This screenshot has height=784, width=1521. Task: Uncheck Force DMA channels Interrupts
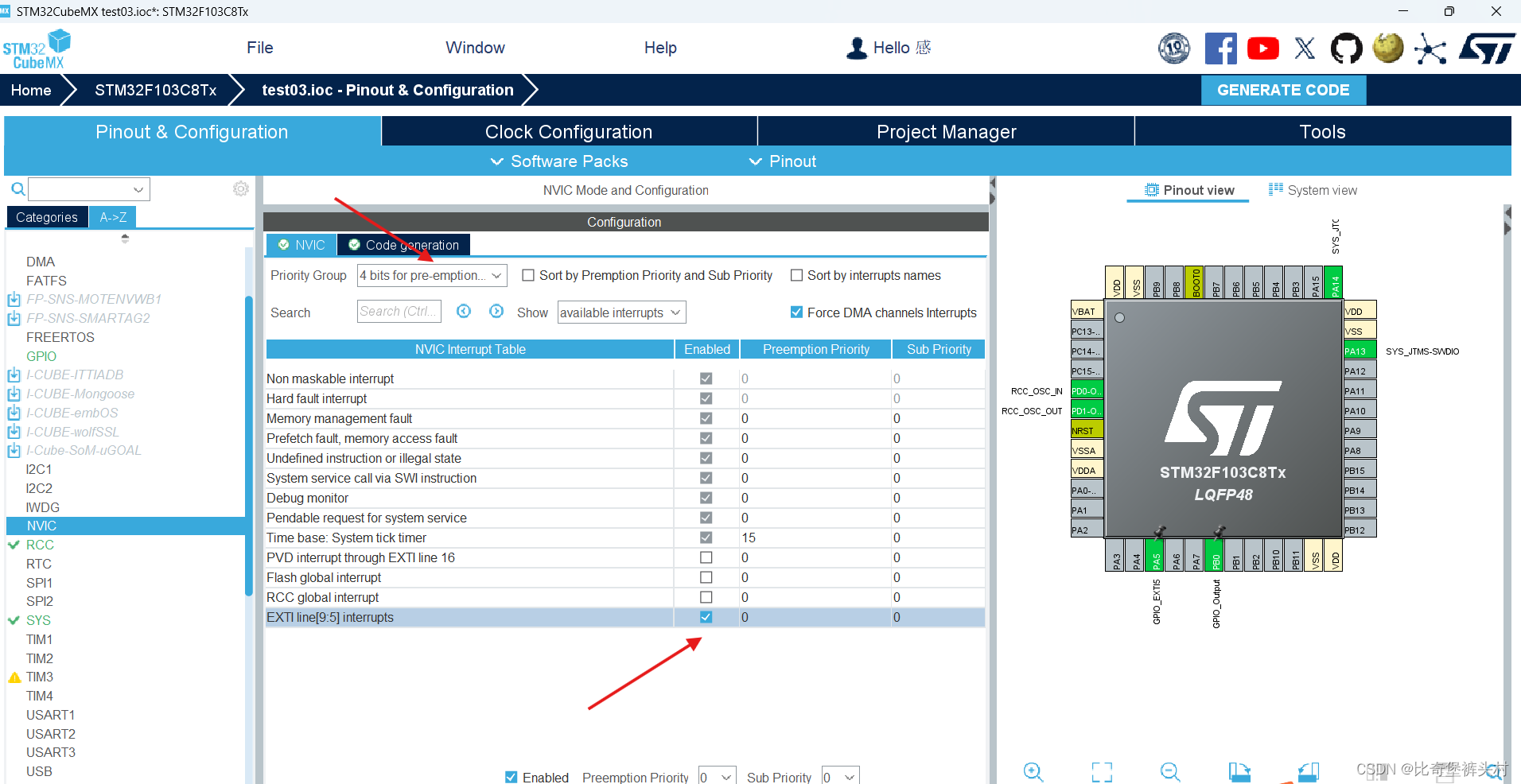coord(796,312)
